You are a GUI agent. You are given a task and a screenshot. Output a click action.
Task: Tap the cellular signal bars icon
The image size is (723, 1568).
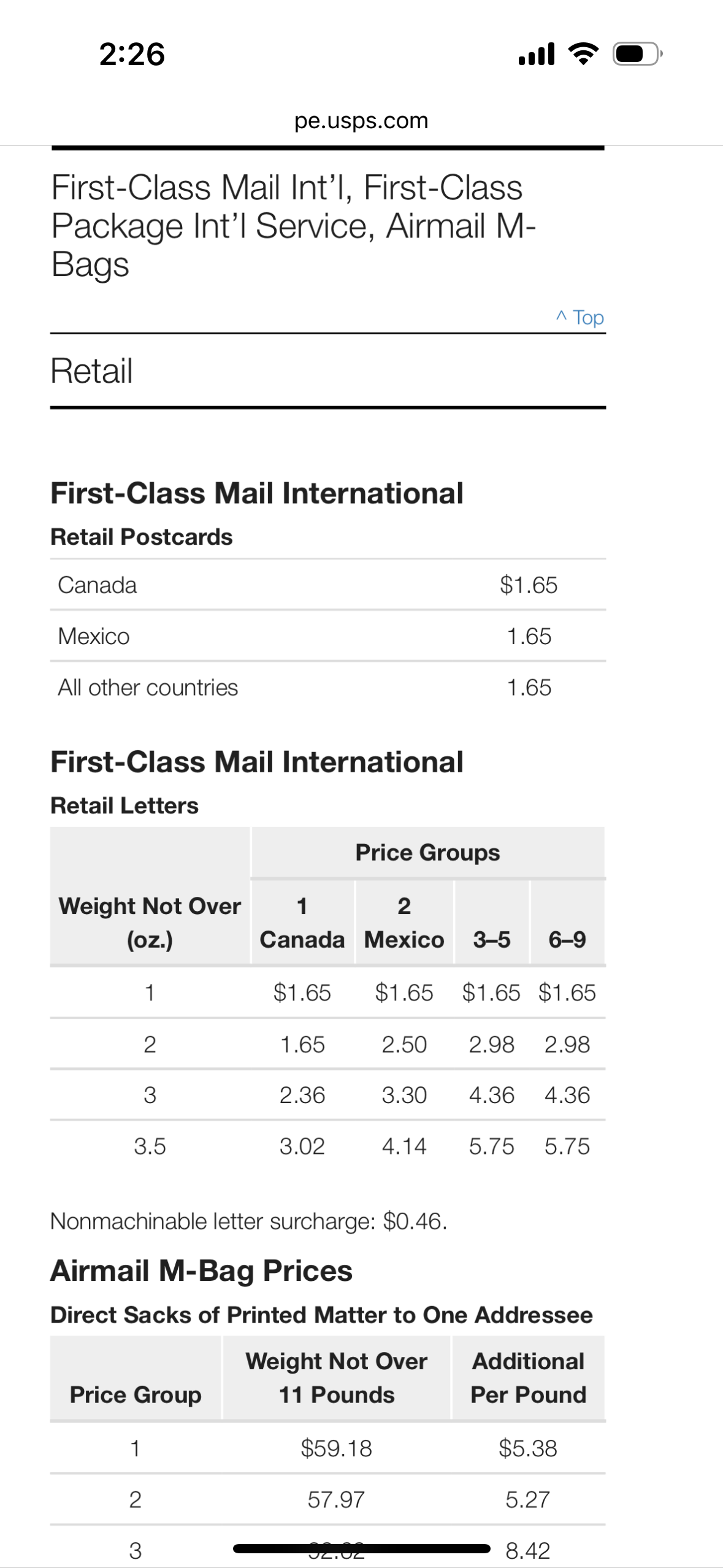pos(537,54)
